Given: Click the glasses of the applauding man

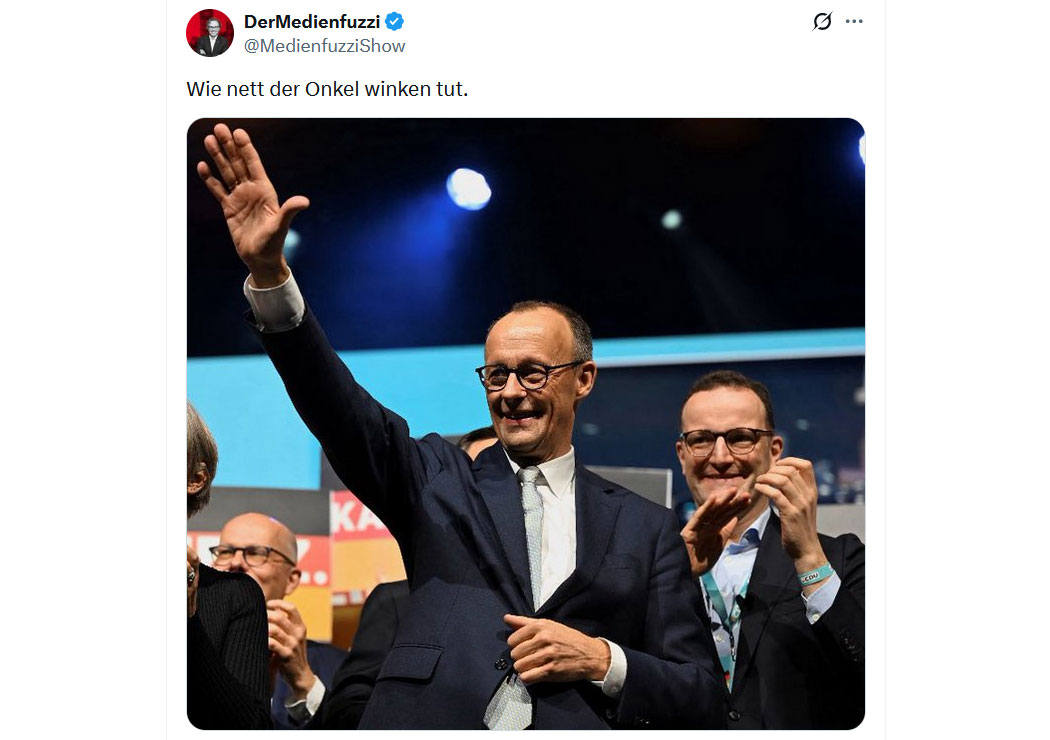Looking at the screenshot, I should click(x=725, y=441).
